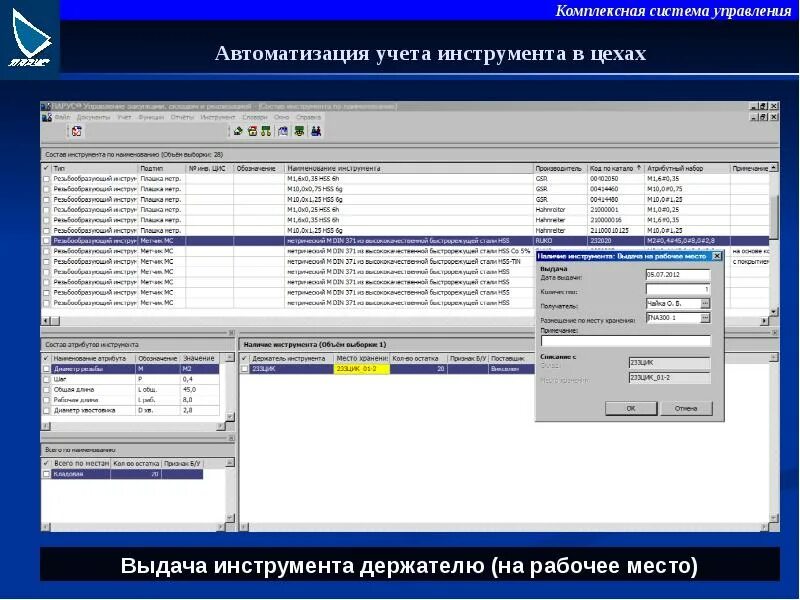
Task: Open the Учет menu
Action: 124,117
